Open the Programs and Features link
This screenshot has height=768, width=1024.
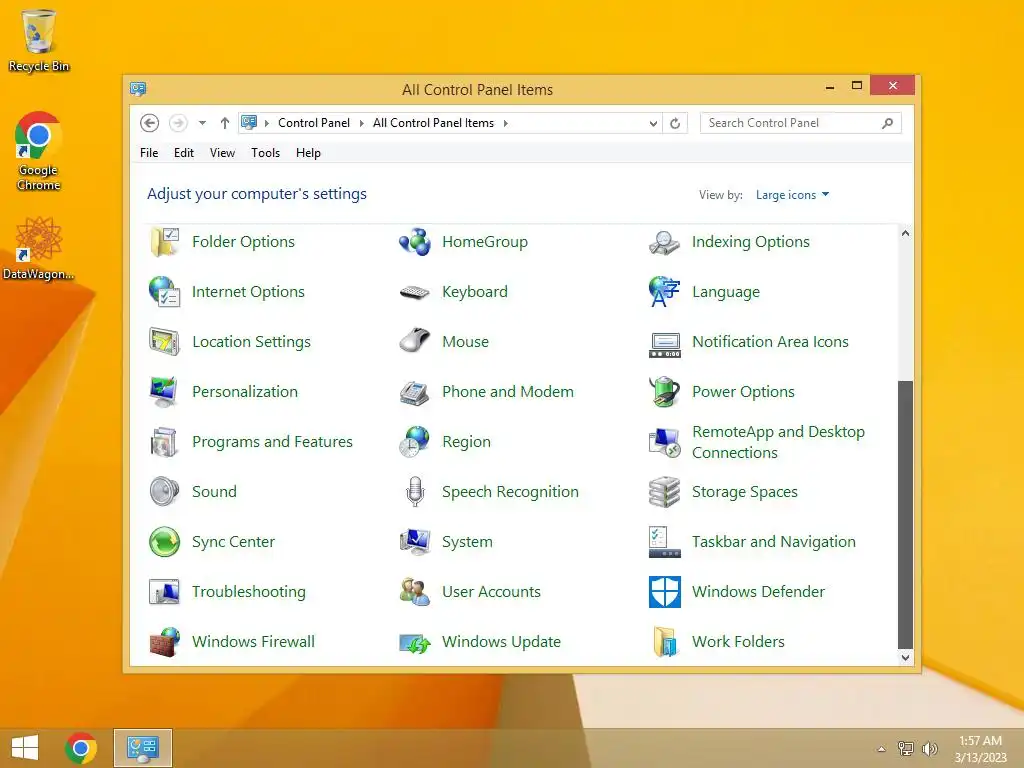click(x=272, y=442)
